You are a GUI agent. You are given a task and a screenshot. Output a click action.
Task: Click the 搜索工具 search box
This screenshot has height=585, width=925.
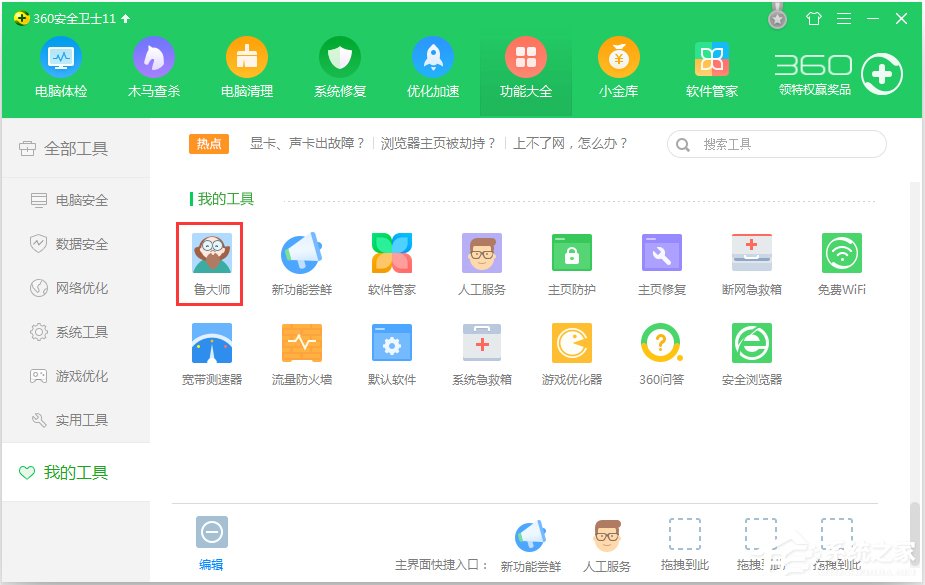[x=776, y=144]
